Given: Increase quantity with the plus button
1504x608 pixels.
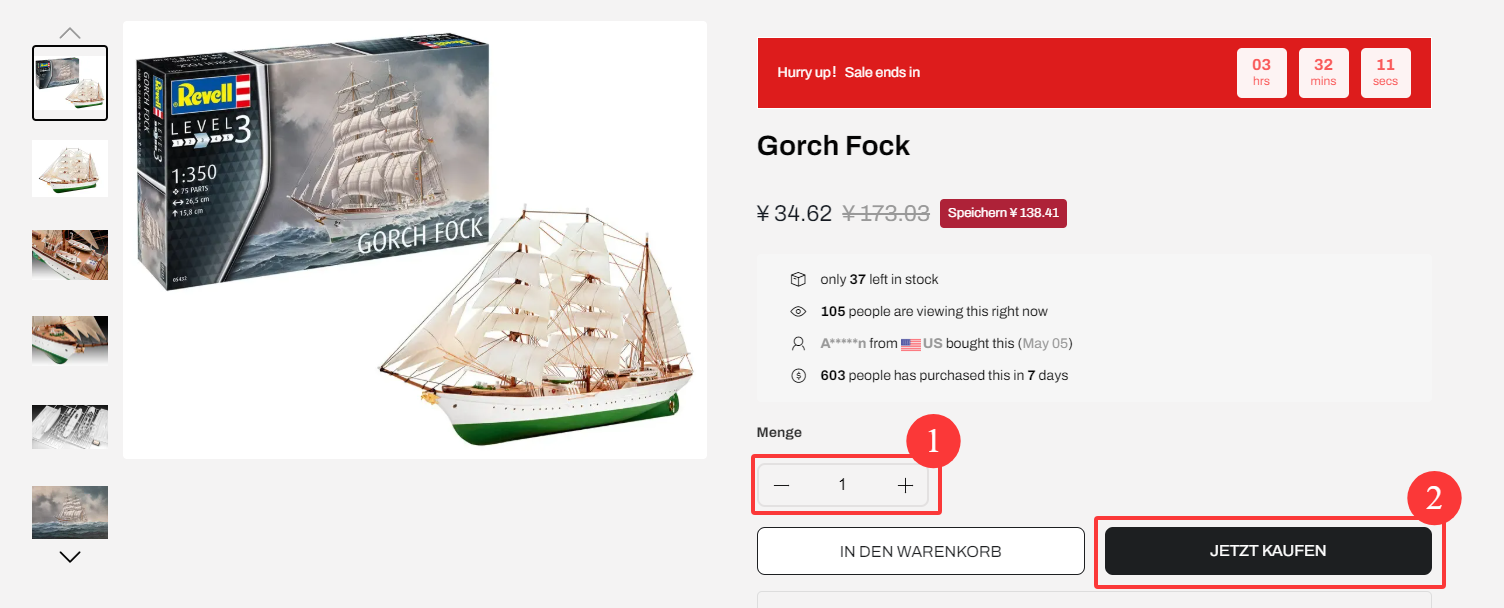Looking at the screenshot, I should [905, 486].
